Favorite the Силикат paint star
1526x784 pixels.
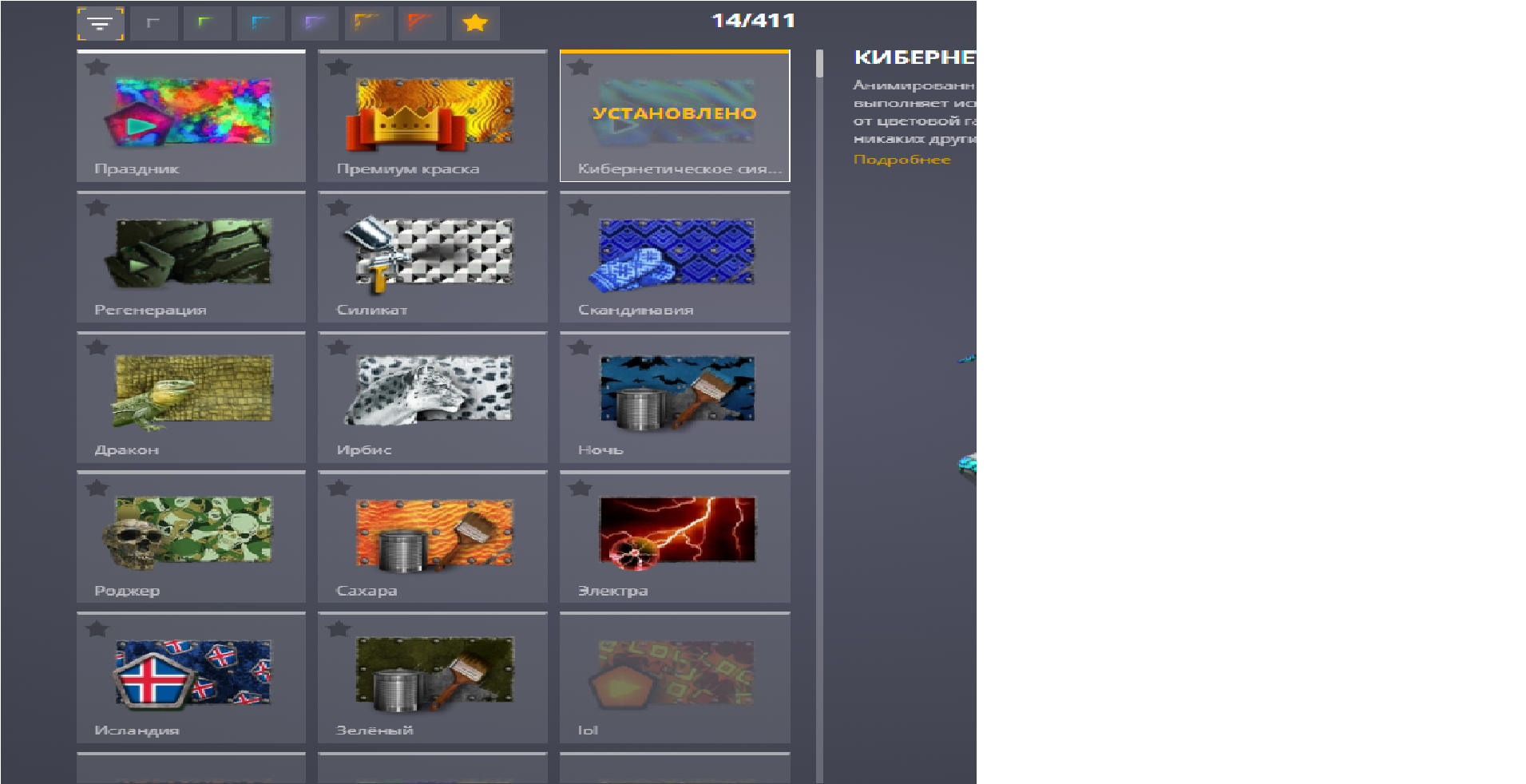[x=339, y=208]
